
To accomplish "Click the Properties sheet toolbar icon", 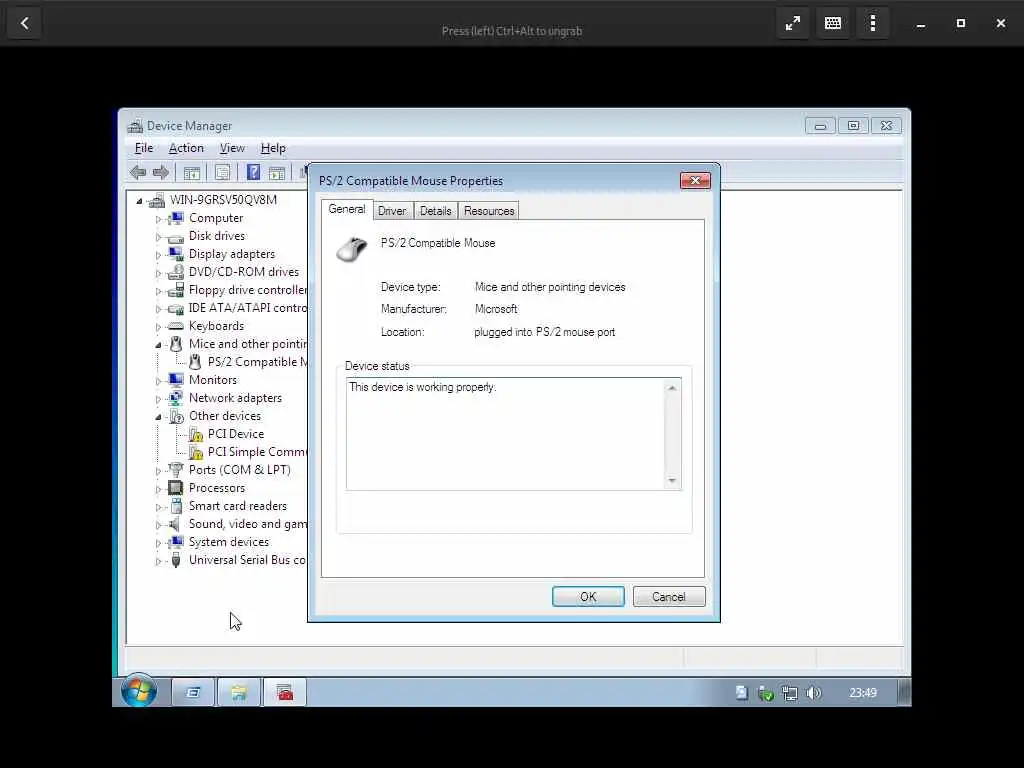I will (222, 173).
